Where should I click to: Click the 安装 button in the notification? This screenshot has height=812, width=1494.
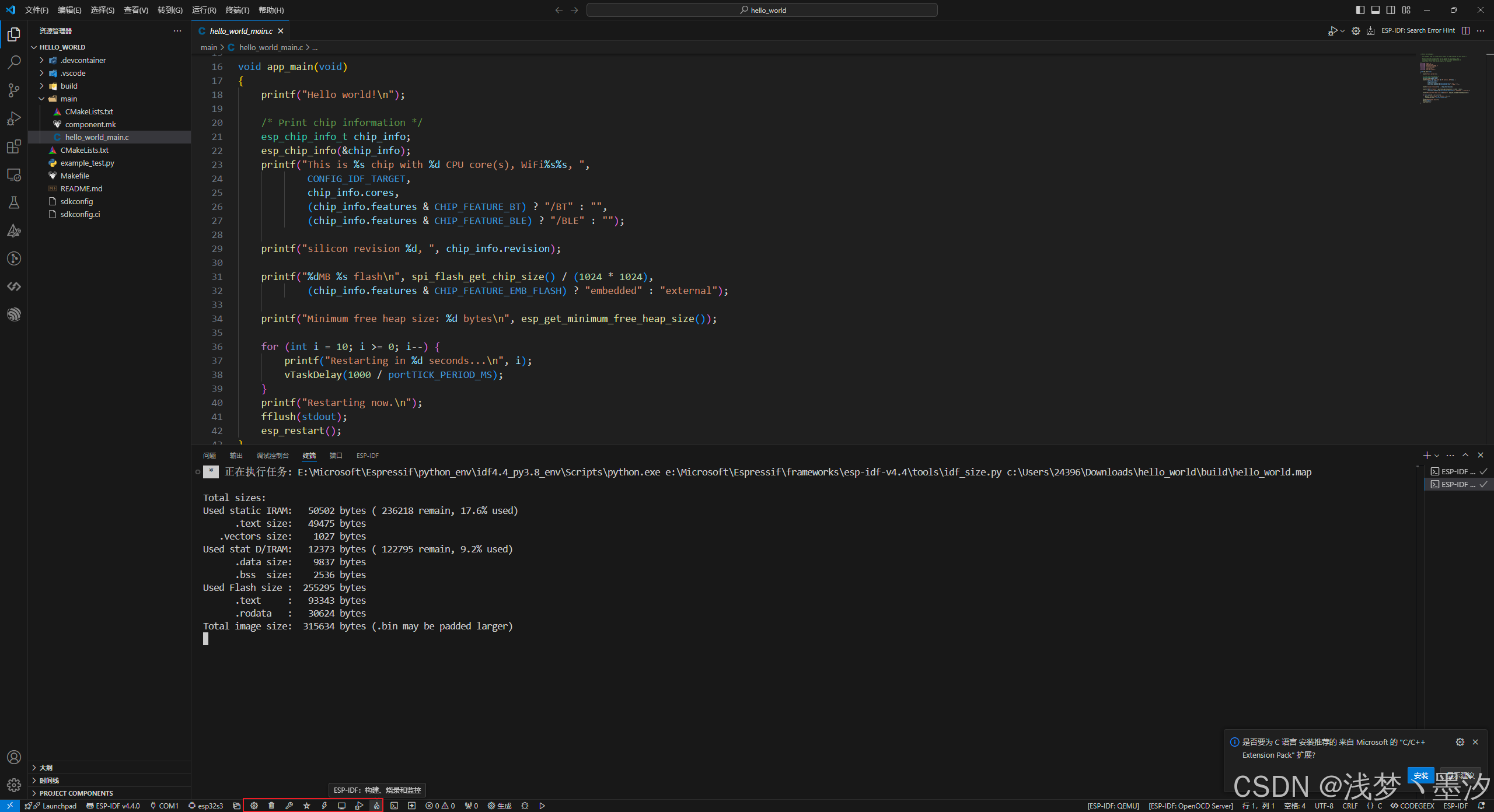[x=1422, y=776]
